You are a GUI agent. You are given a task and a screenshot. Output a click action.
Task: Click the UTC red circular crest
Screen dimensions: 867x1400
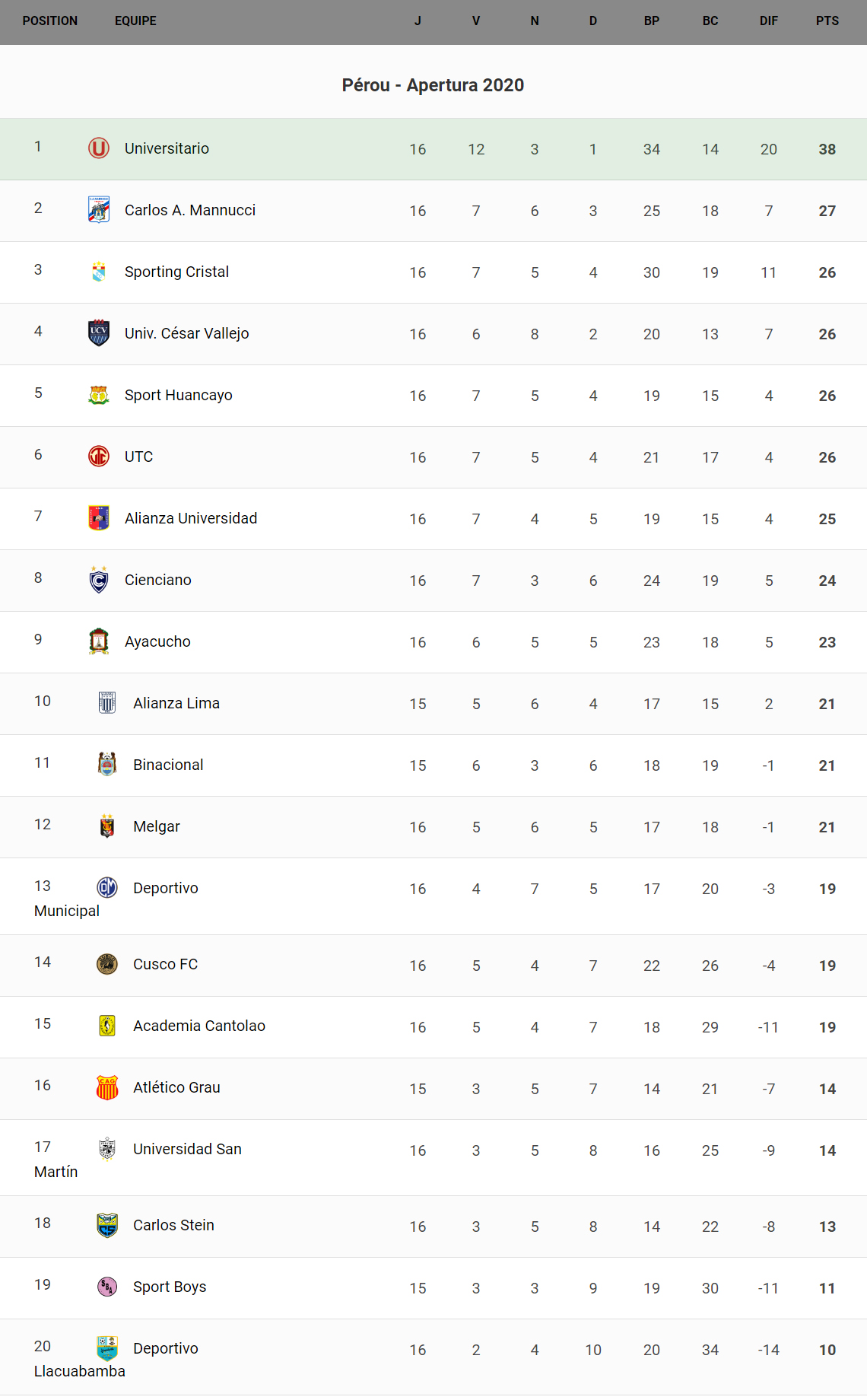[x=99, y=457]
